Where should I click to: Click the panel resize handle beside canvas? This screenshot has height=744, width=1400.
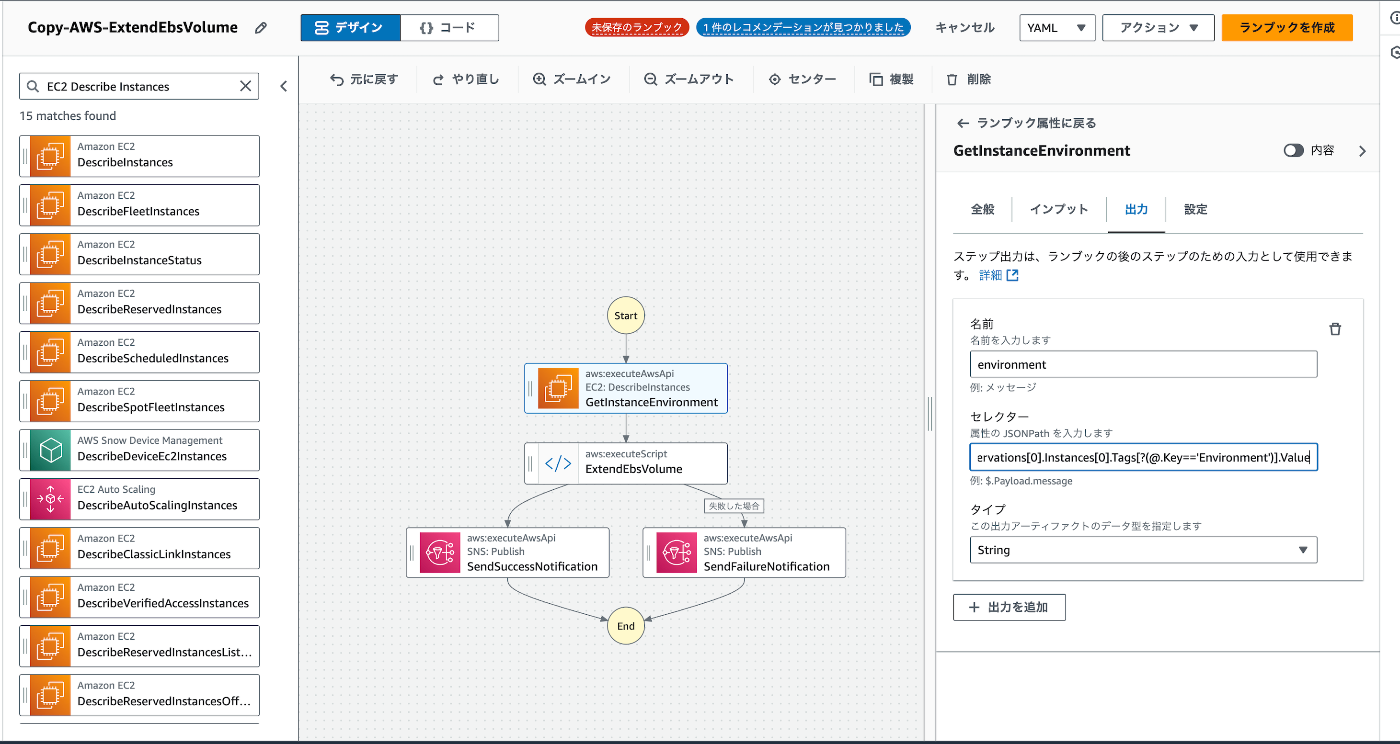(x=929, y=412)
